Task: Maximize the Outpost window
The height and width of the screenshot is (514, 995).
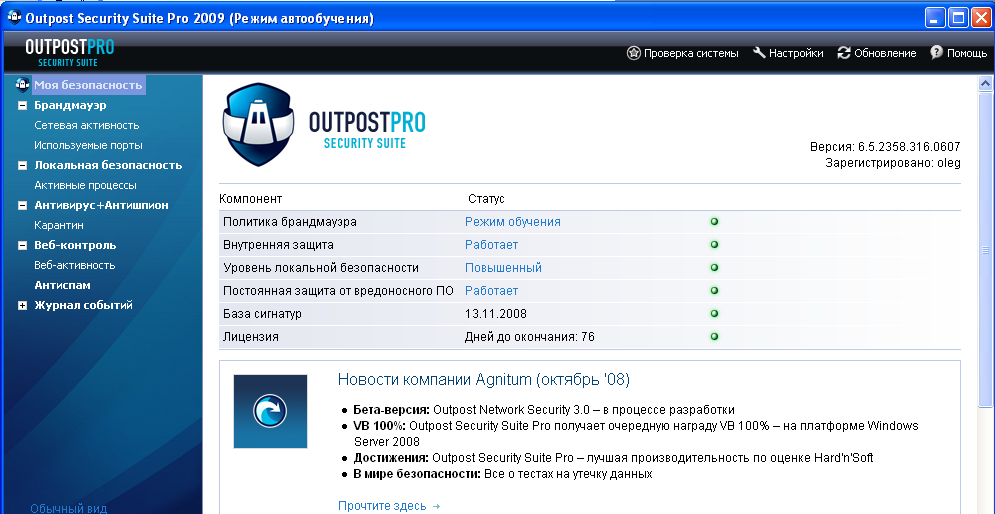Action: [958, 18]
